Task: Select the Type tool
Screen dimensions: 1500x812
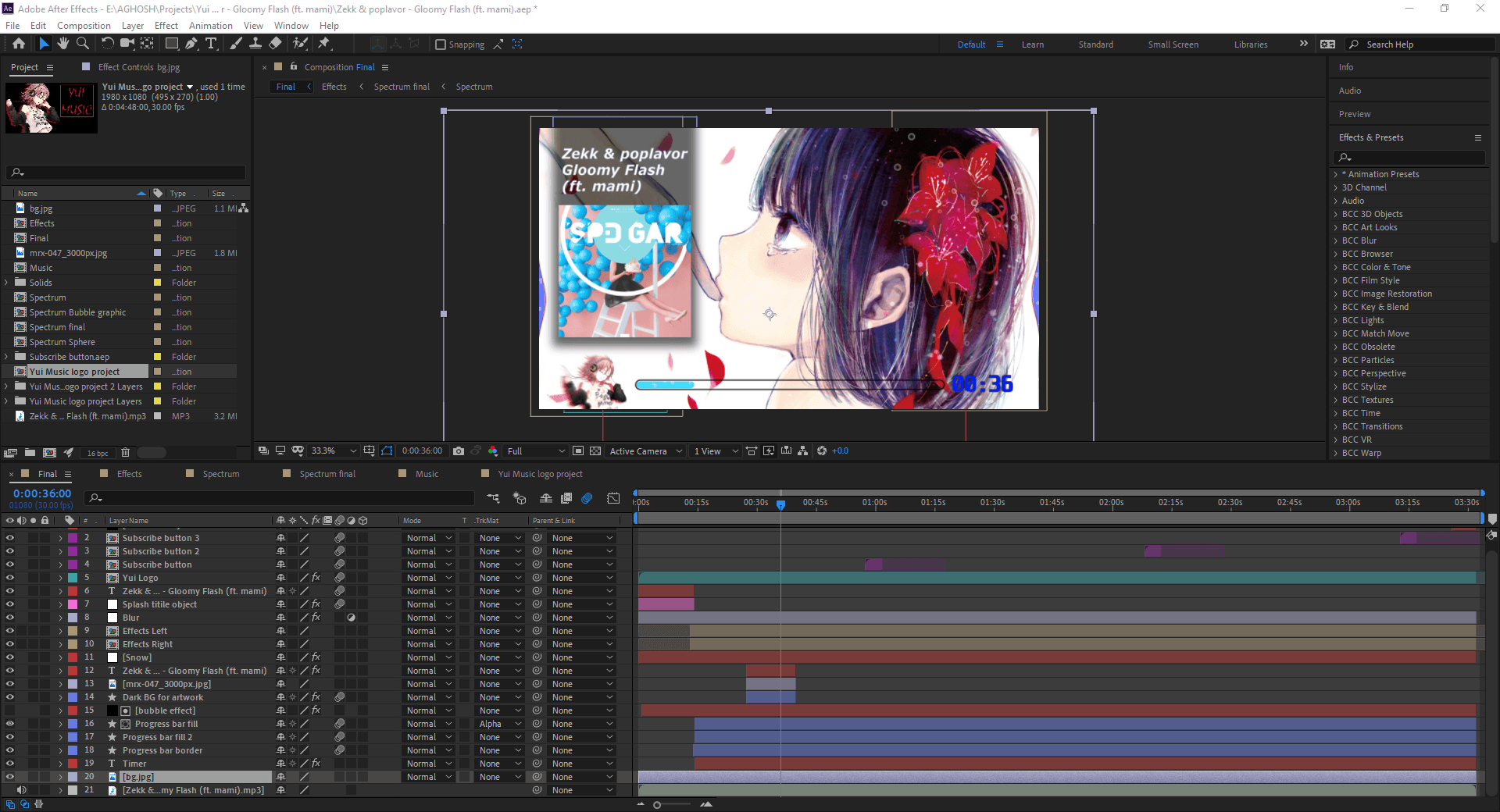Action: (211, 44)
